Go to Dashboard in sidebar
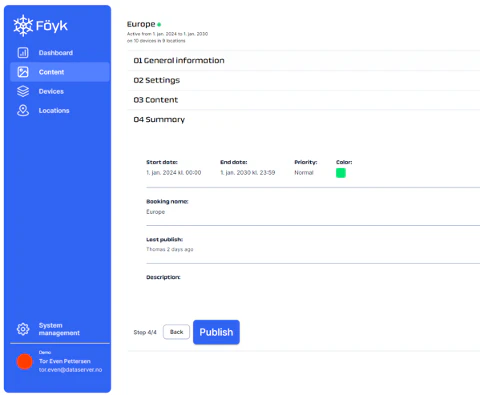This screenshot has width=480, height=396. [56, 53]
